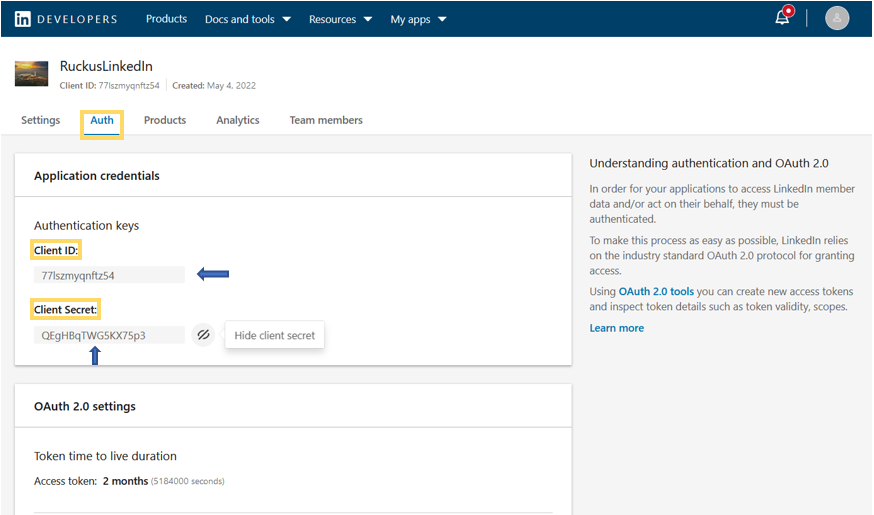
Task: Click the OAuth 2.0 settings heading
Action: (x=85, y=406)
